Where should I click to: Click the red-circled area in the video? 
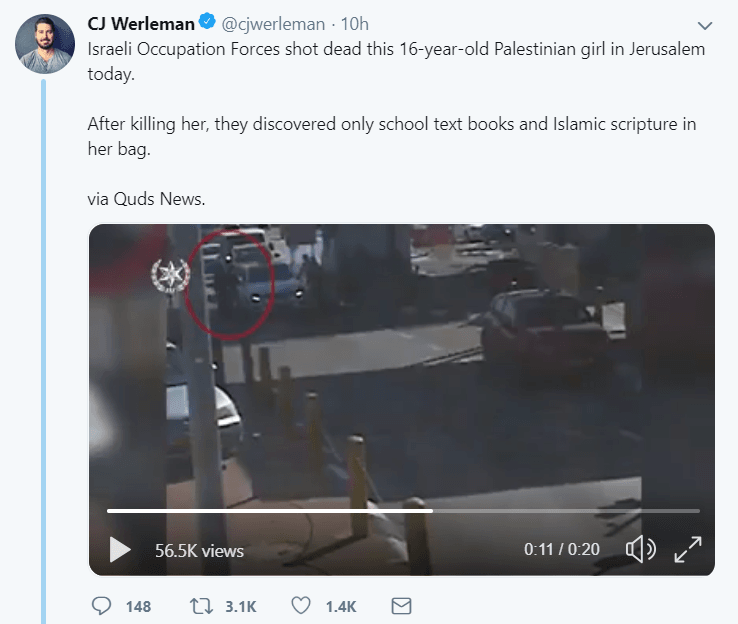[x=229, y=284]
